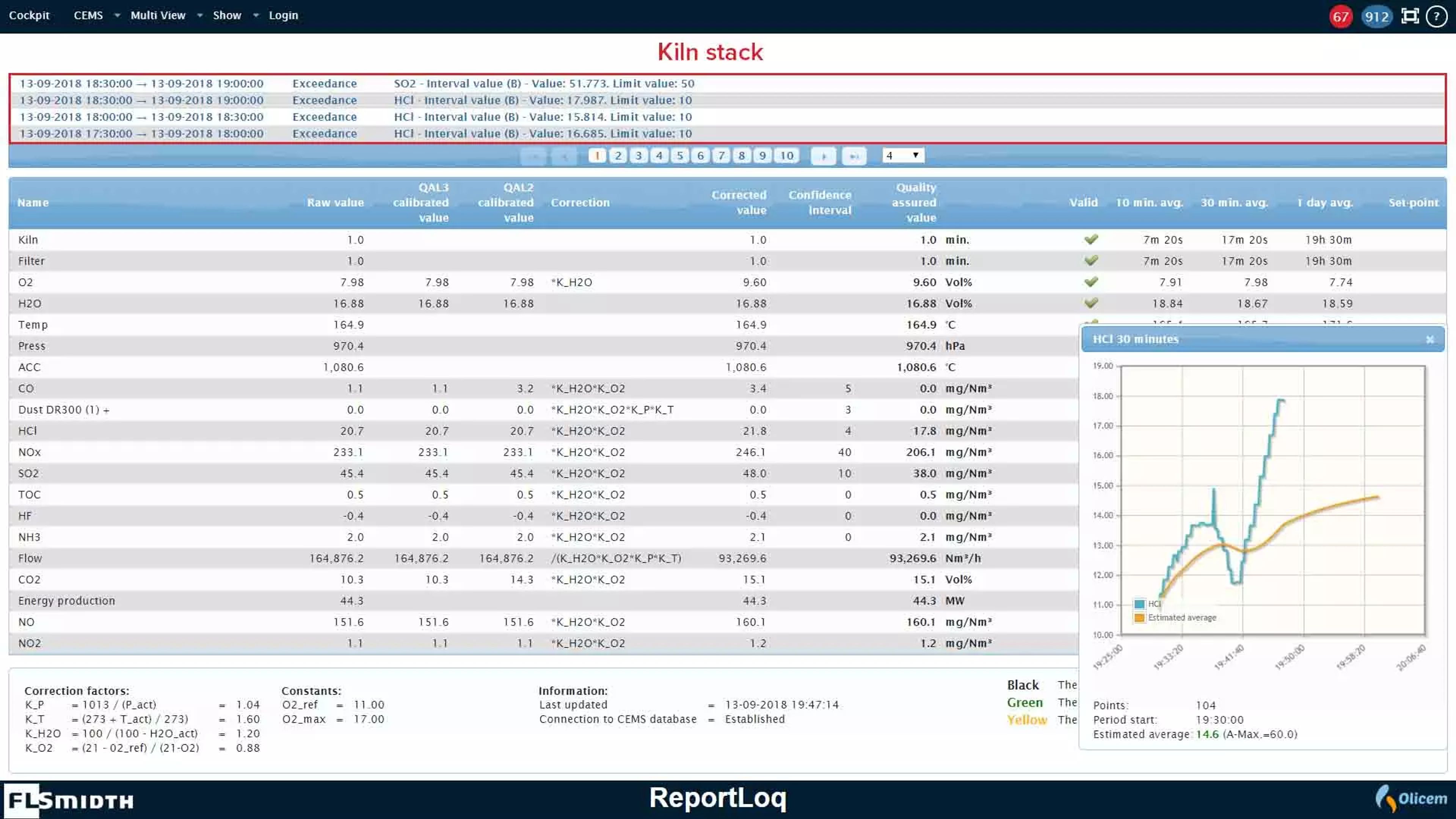Open the CEMS menu
Image resolution: width=1456 pixels, height=819 pixels.
(x=88, y=15)
